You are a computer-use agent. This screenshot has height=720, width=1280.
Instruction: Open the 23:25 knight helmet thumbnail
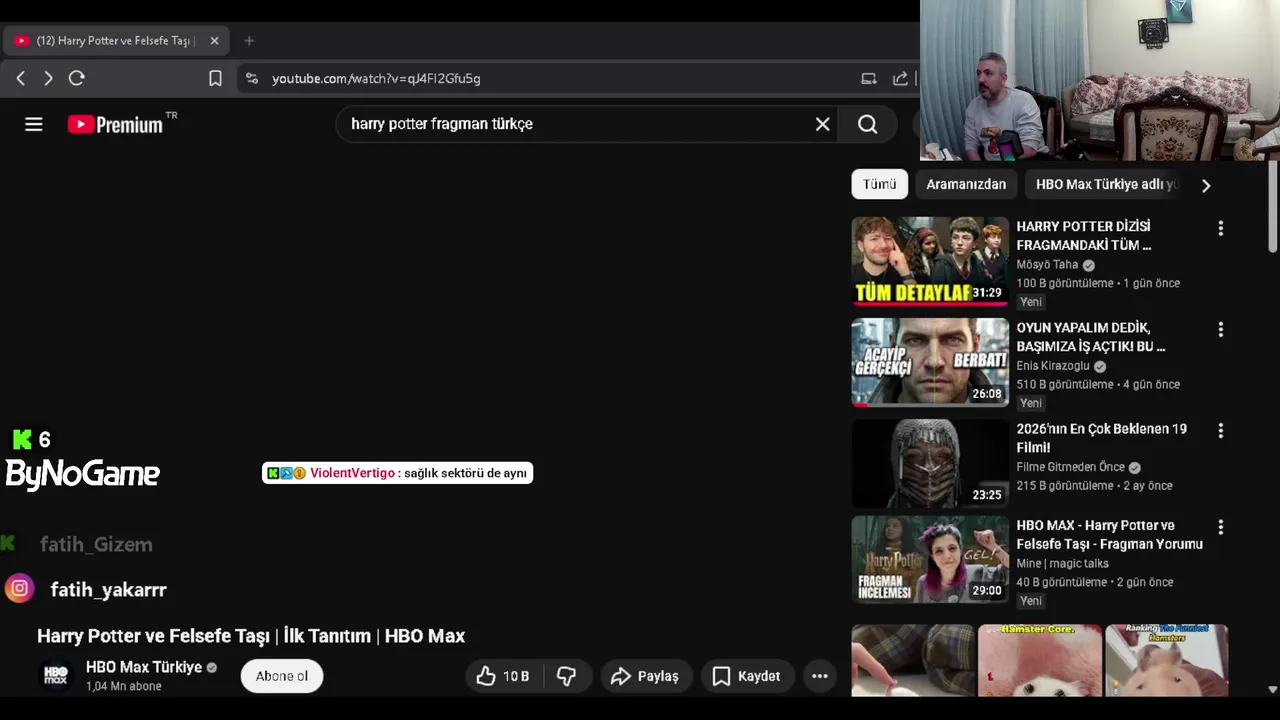930,463
